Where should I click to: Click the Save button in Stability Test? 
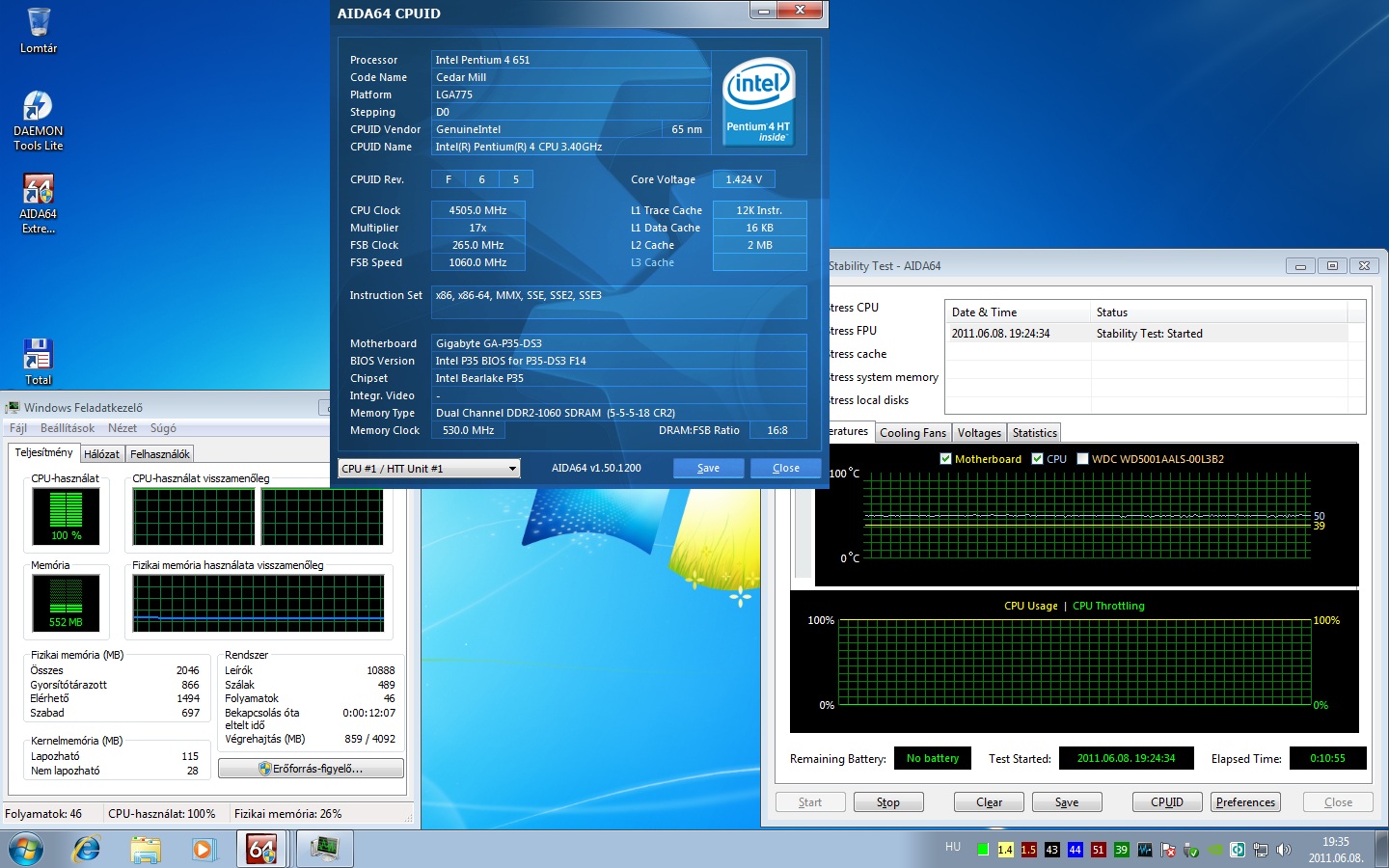[x=1067, y=802]
